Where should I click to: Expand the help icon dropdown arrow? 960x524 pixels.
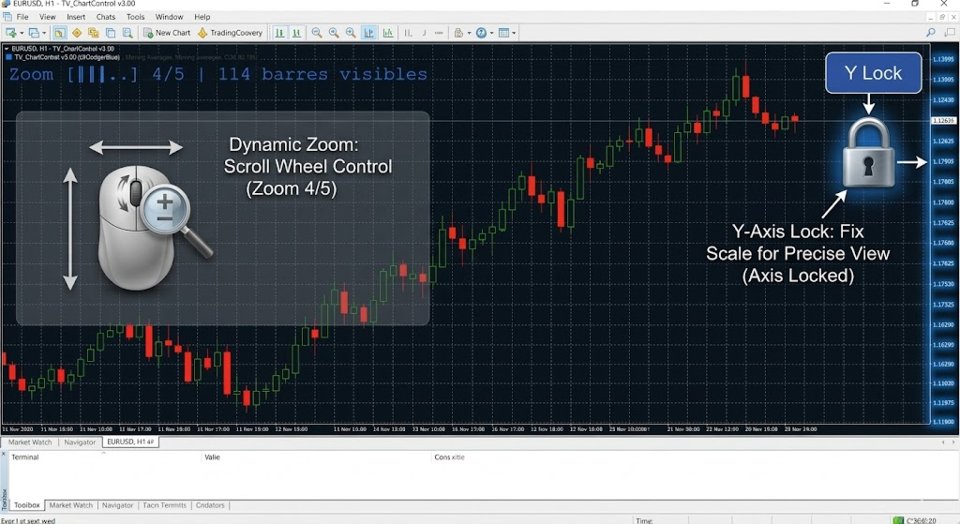(492, 33)
